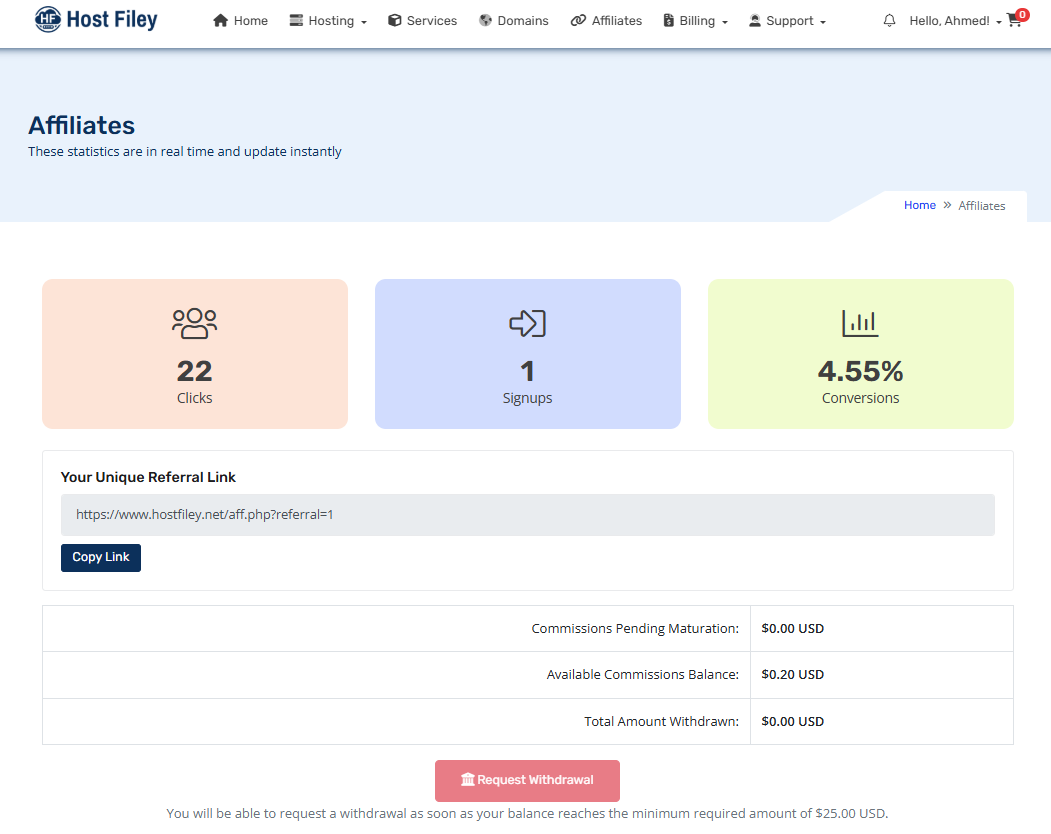Click the Clicks people group icon
Viewport: 1051px width, 834px height.
(194, 323)
